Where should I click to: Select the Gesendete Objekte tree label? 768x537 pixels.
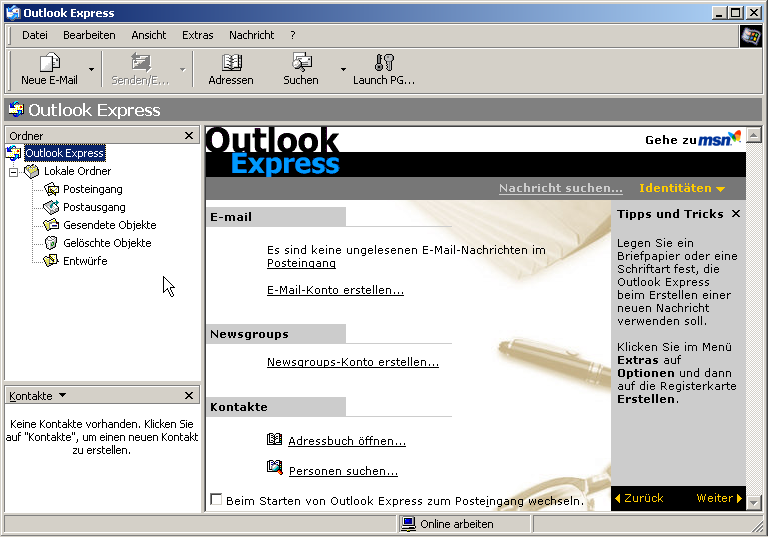(x=110, y=225)
